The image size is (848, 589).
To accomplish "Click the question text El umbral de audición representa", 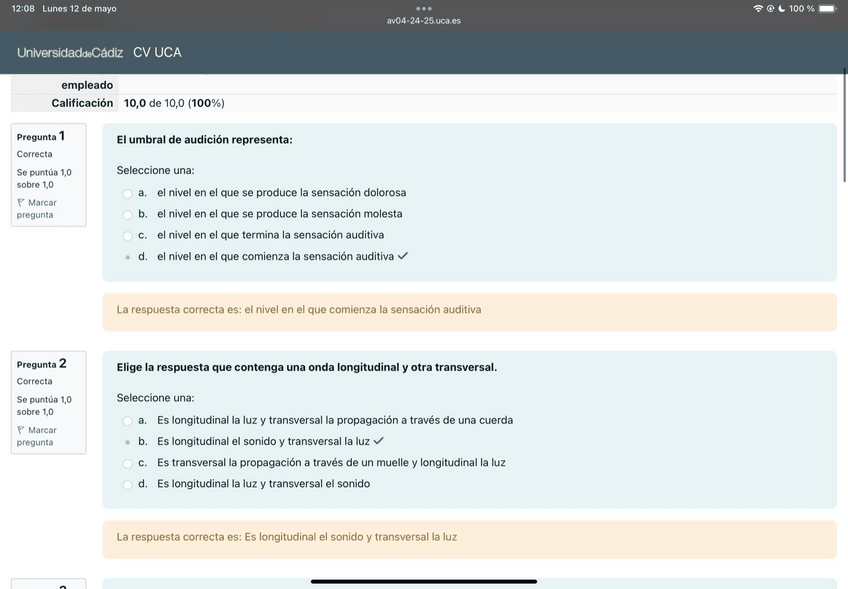I will coord(204,140).
